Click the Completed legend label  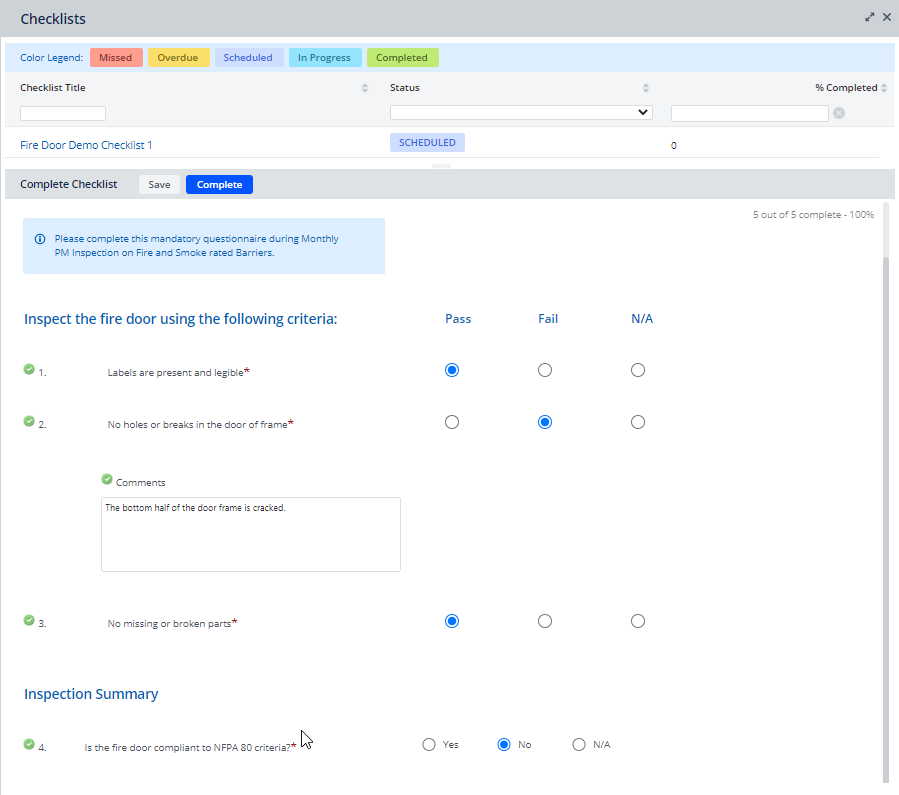point(402,57)
